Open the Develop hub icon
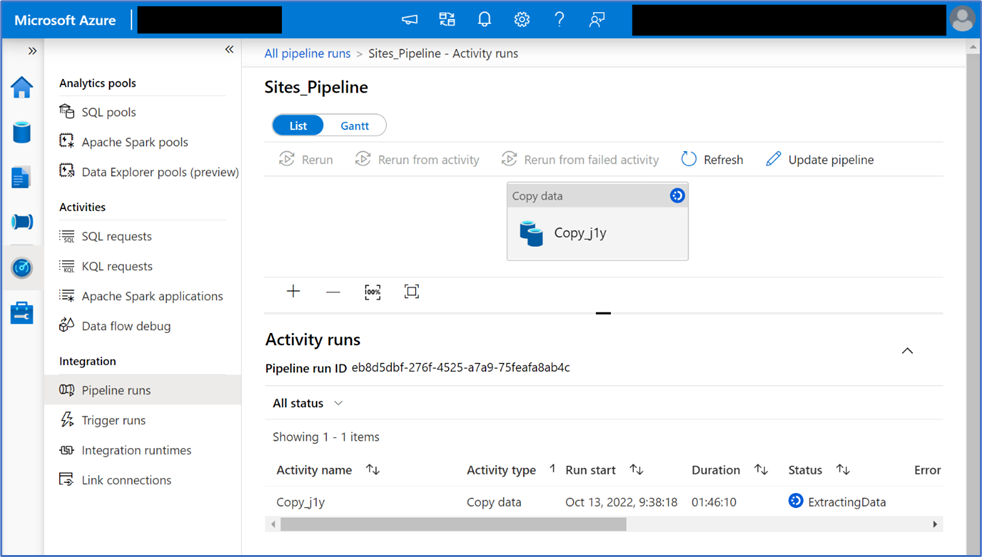This screenshot has height=557, width=982. pos(21,177)
